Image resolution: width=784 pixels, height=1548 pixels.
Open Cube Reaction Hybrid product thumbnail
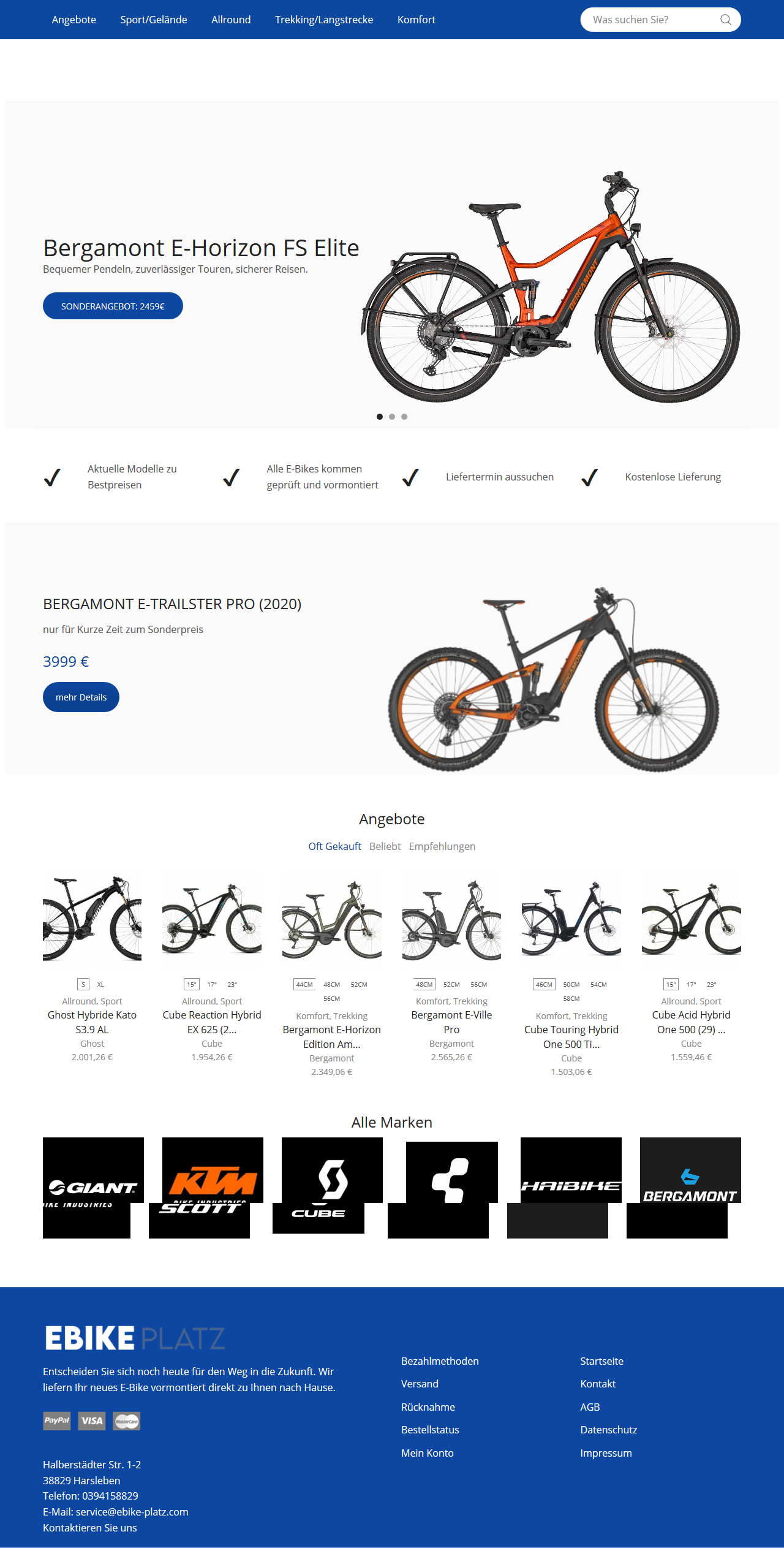[212, 917]
